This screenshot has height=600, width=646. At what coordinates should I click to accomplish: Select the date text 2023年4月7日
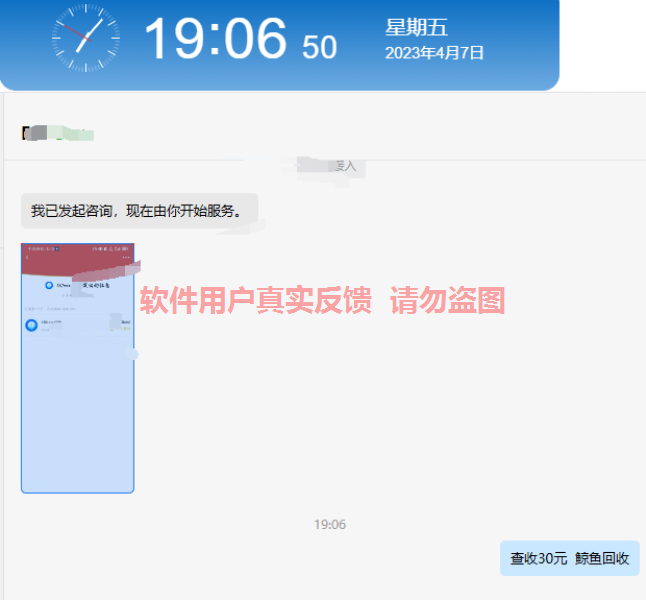tap(434, 53)
